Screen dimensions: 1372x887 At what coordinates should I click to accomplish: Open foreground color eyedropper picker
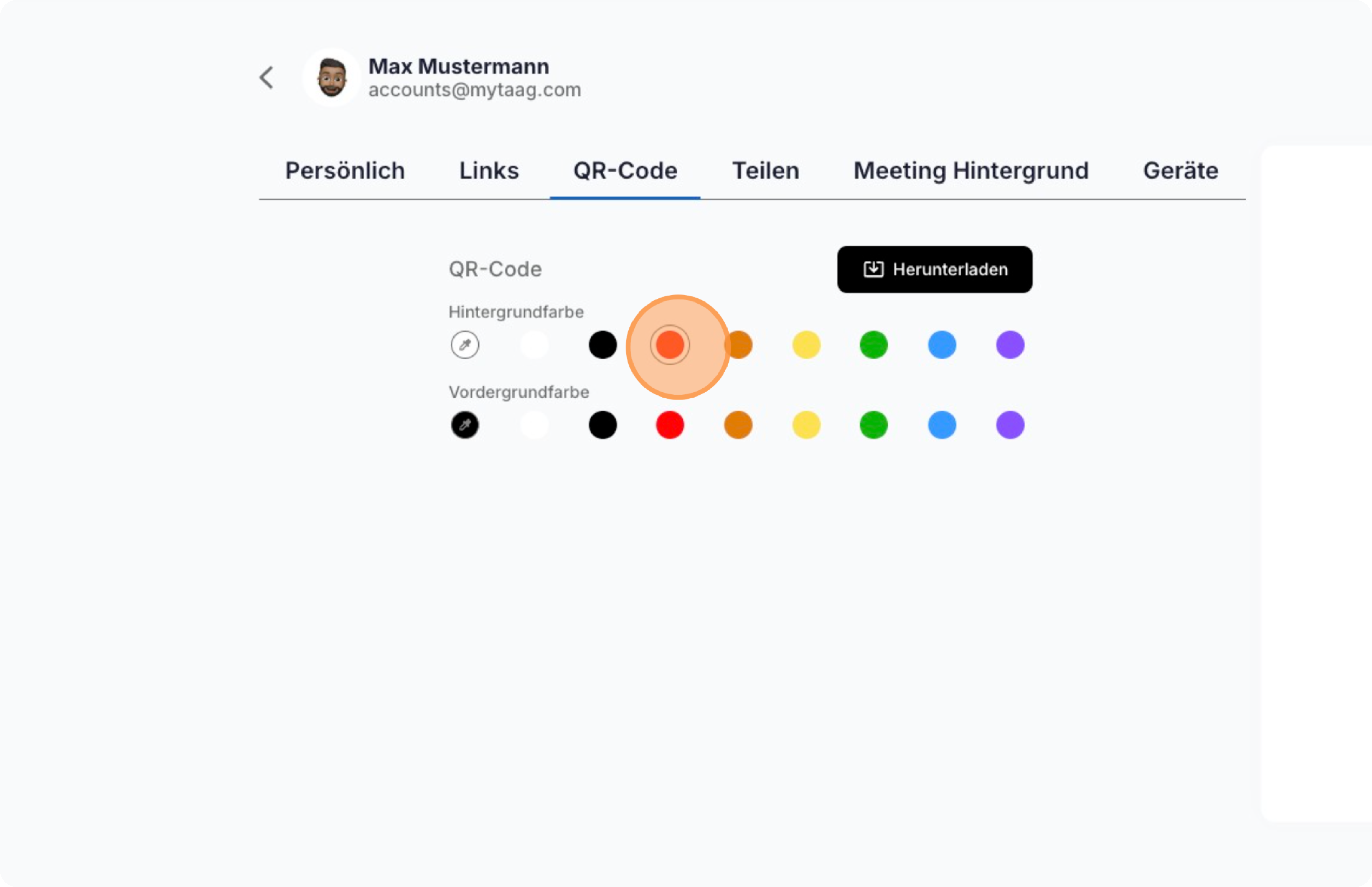(x=465, y=425)
